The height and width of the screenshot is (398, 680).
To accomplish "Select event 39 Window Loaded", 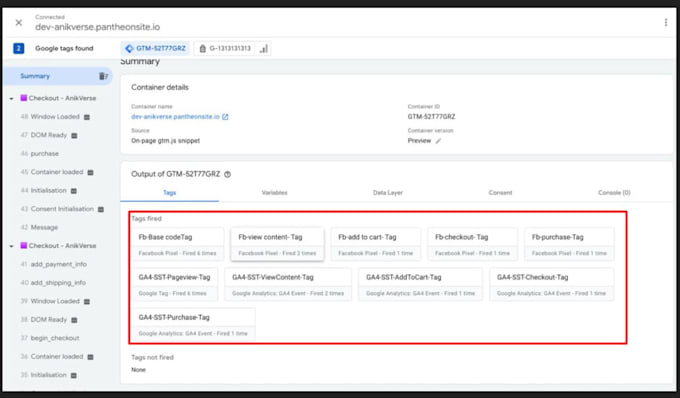I will [x=50, y=301].
